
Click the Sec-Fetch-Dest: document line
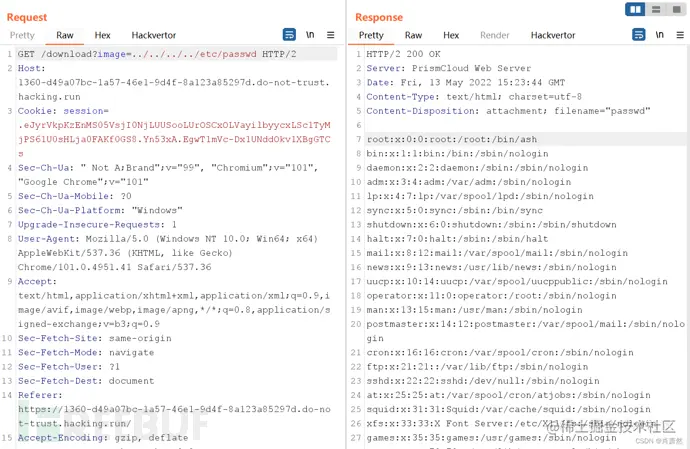pyautogui.click(x=86, y=381)
